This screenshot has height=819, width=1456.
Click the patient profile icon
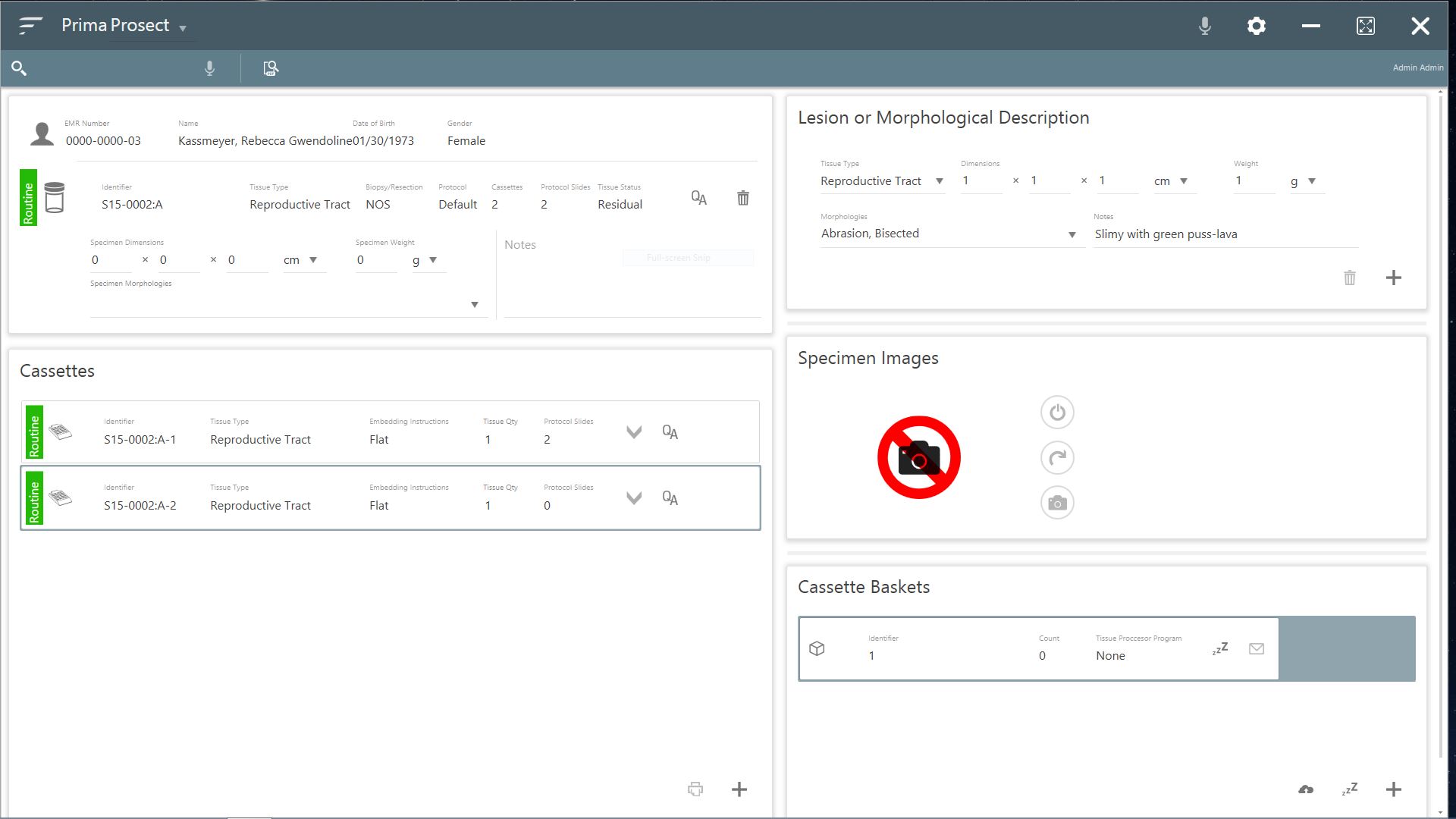(42, 133)
